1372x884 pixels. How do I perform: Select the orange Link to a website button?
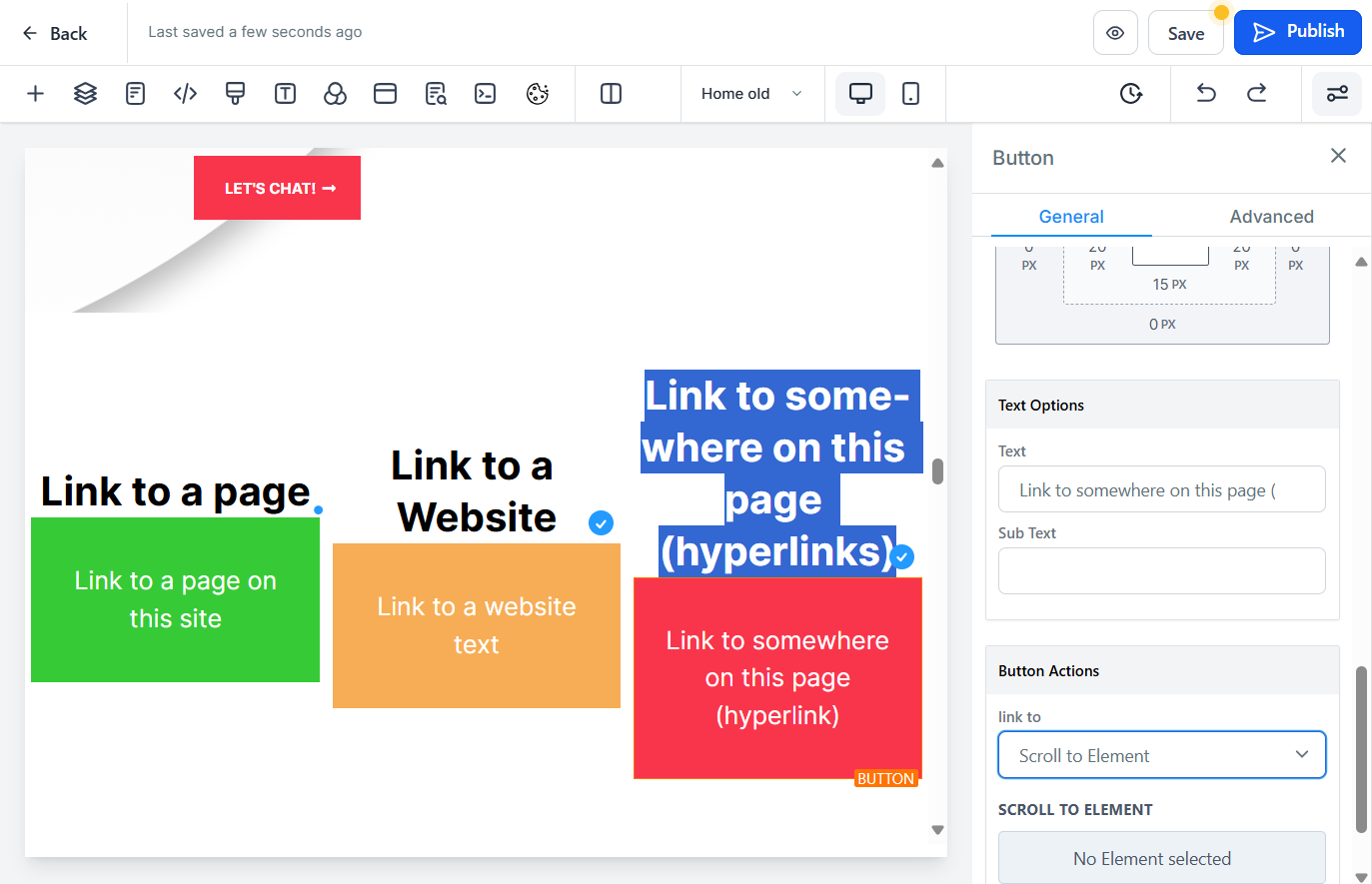[477, 625]
